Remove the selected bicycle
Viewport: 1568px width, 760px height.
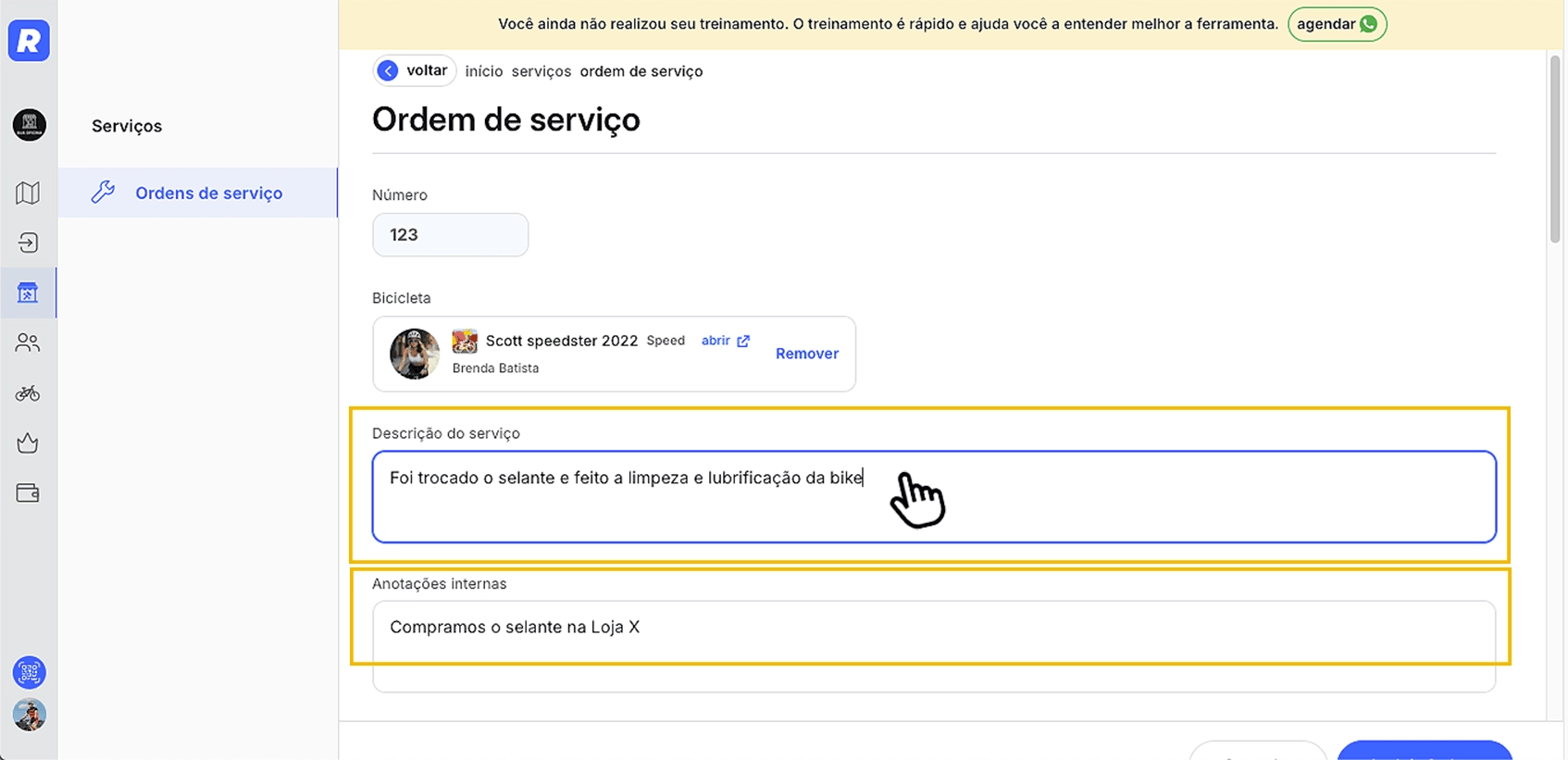pyautogui.click(x=807, y=354)
